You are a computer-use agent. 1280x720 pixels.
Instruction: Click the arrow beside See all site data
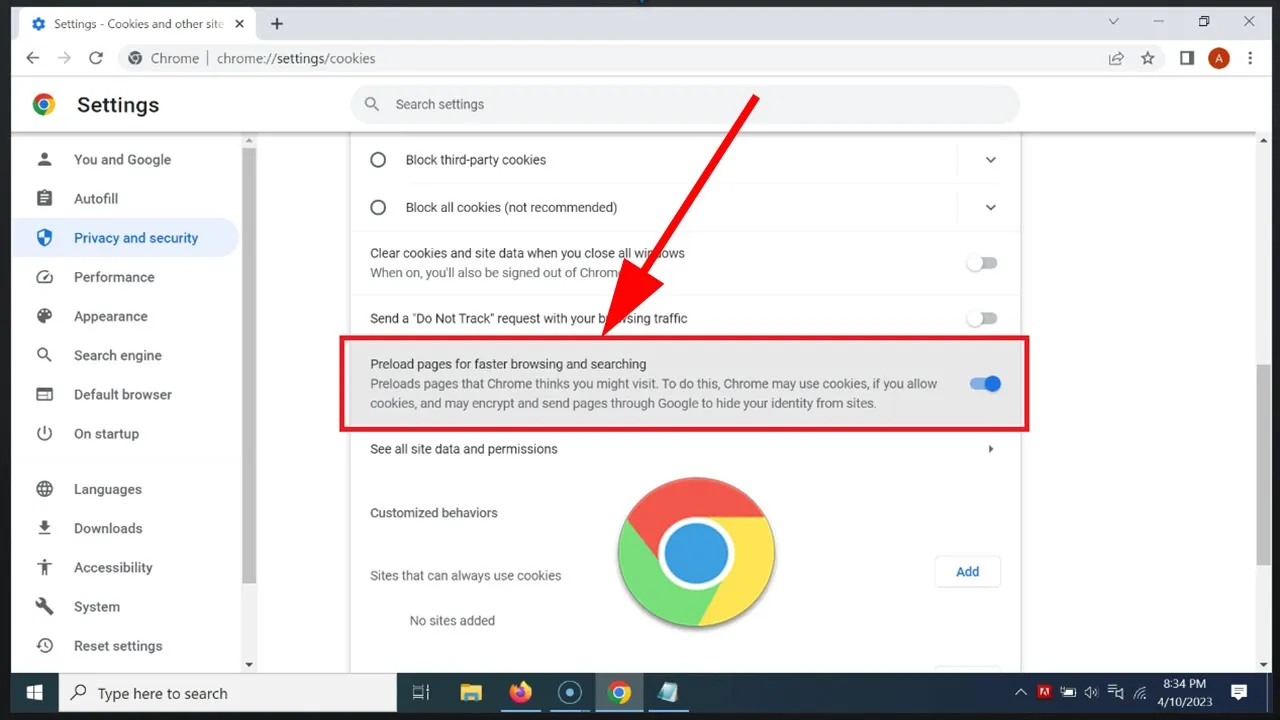point(991,449)
